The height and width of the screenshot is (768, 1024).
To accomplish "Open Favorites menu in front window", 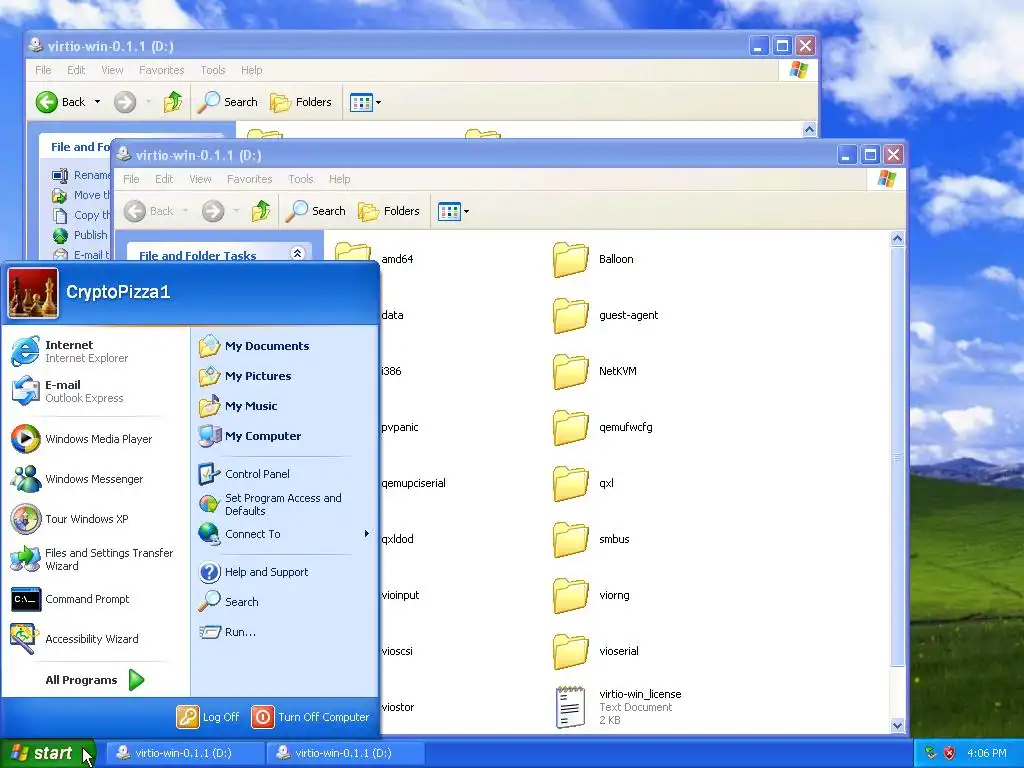I will [249, 179].
